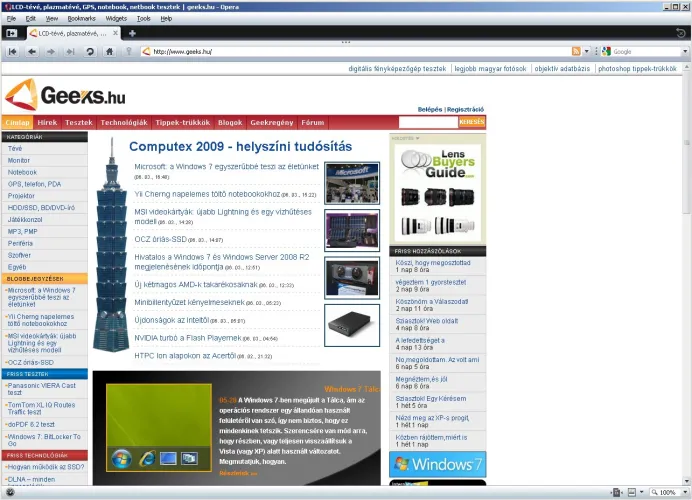Select the Címlap site tab

[17, 122]
